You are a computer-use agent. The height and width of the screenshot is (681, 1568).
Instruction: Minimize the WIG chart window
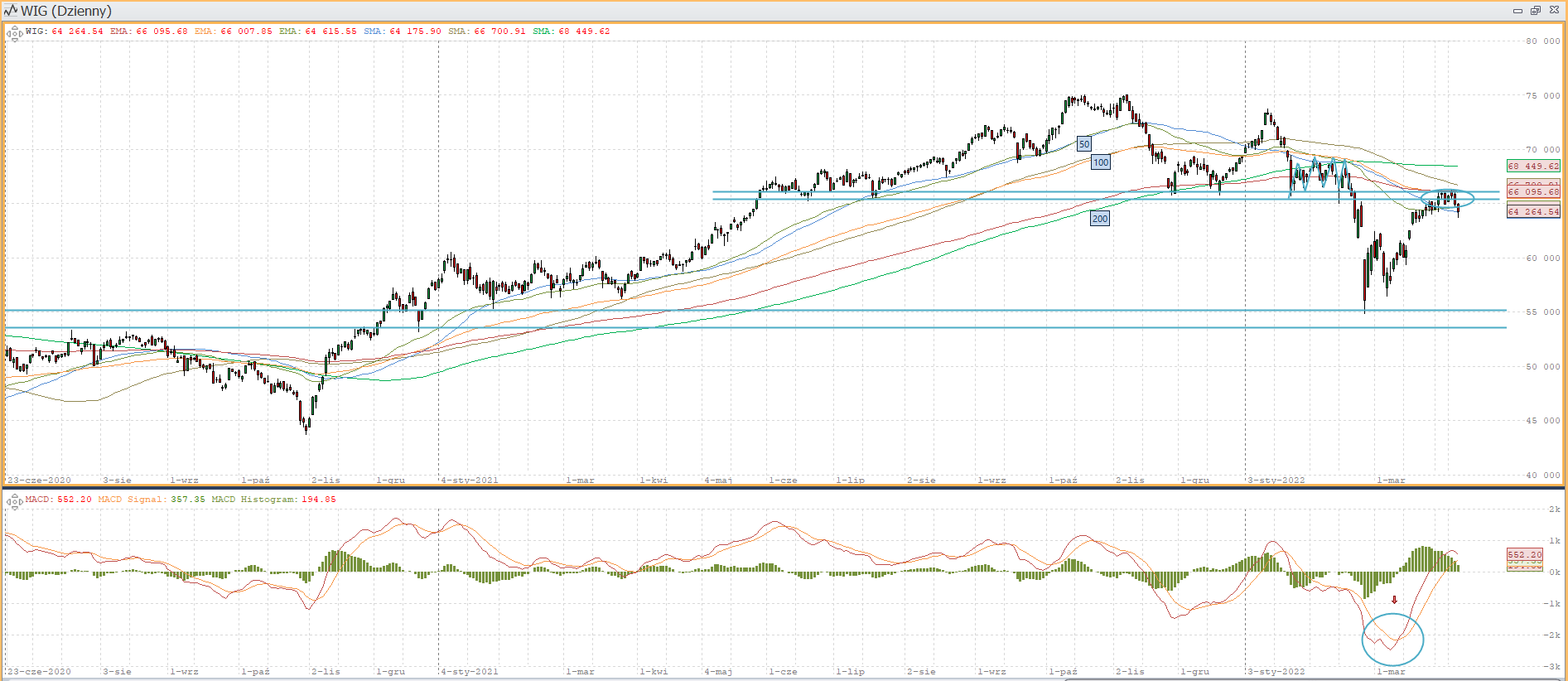[x=1517, y=11]
